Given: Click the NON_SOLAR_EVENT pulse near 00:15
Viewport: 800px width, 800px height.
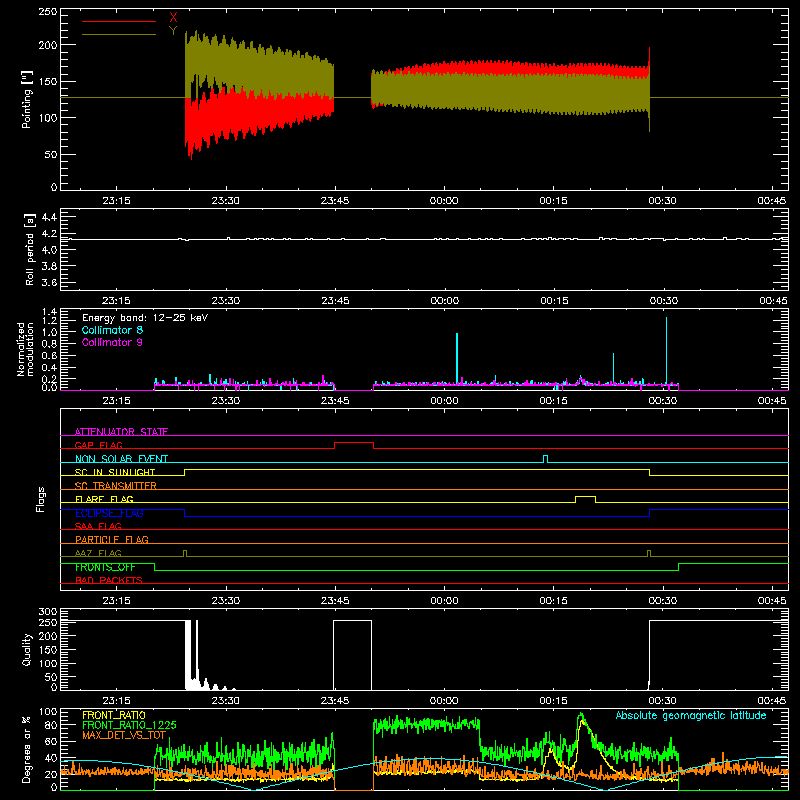Looking at the screenshot, I should click(x=545, y=458).
